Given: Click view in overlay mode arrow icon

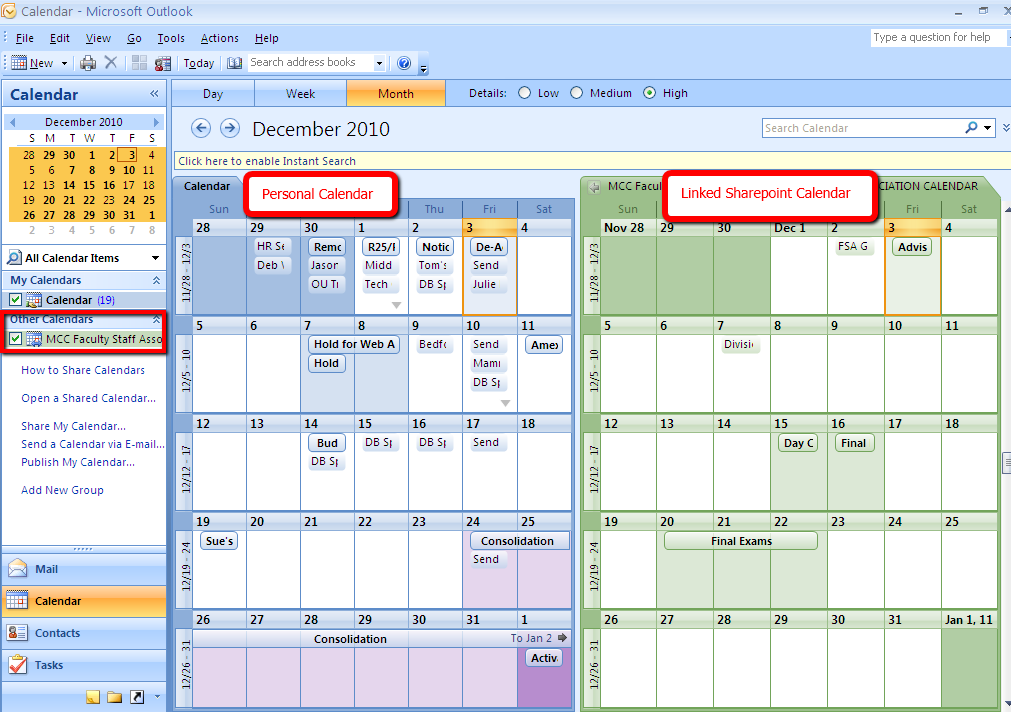Looking at the screenshot, I should click(594, 187).
